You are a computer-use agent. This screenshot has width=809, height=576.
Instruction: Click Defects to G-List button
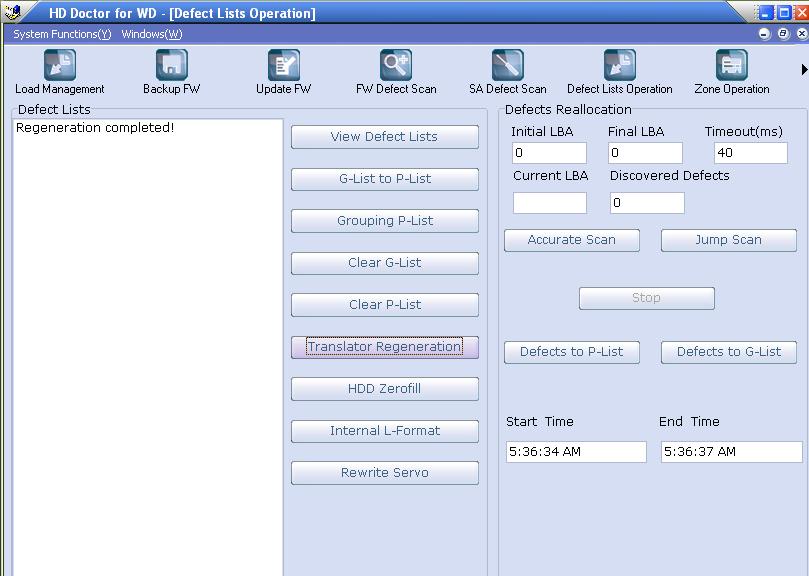[x=729, y=352]
